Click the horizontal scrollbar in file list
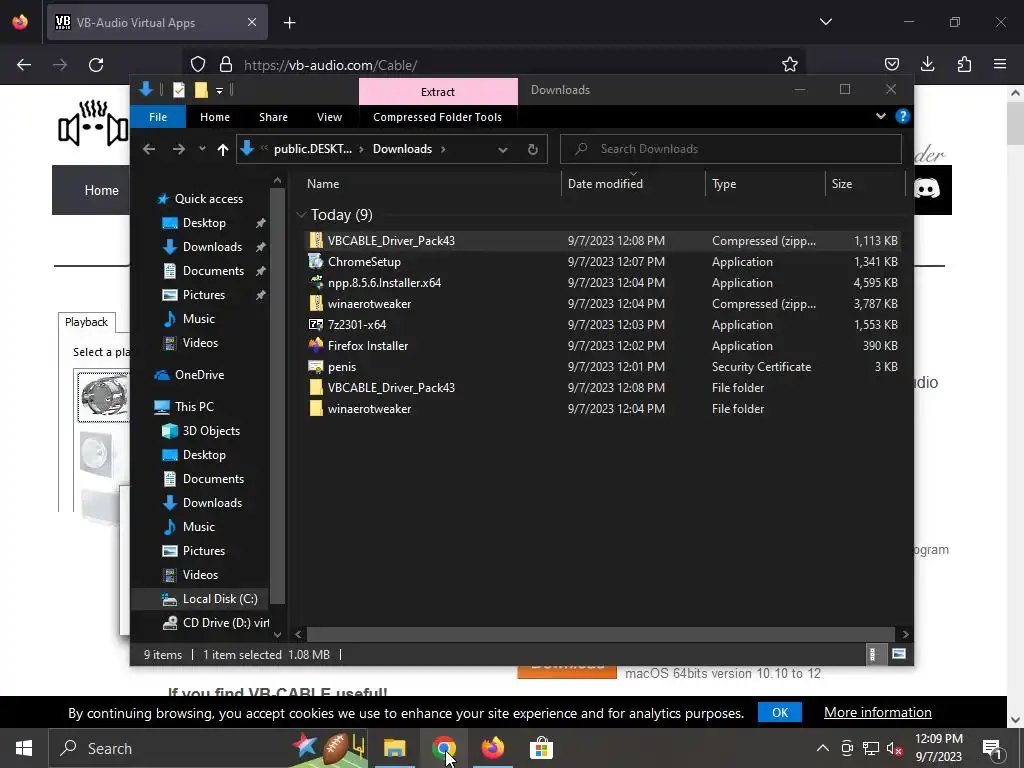Screen dimensions: 1024x768 600,634
